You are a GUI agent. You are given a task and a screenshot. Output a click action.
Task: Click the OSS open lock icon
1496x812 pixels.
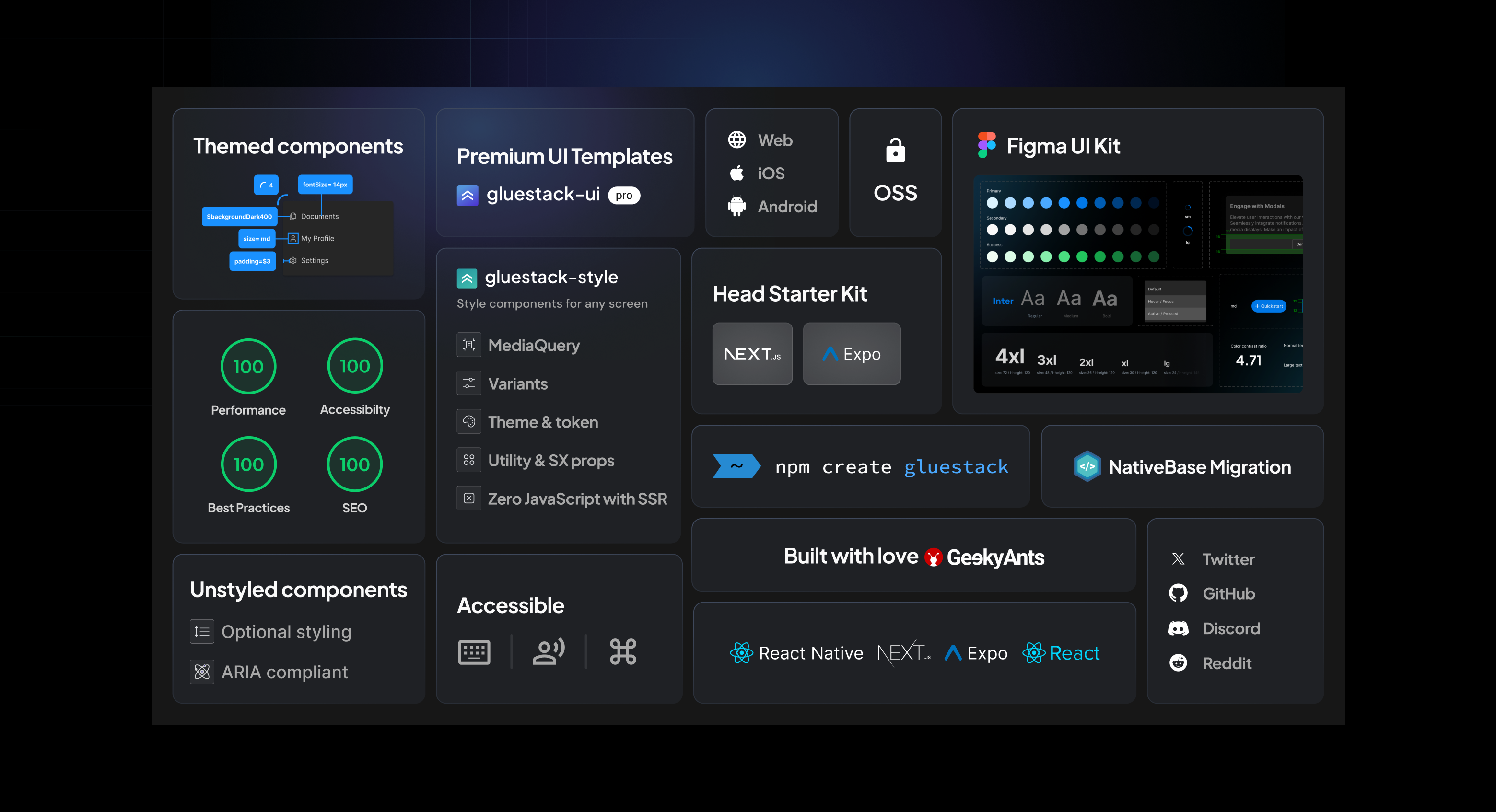[895, 150]
